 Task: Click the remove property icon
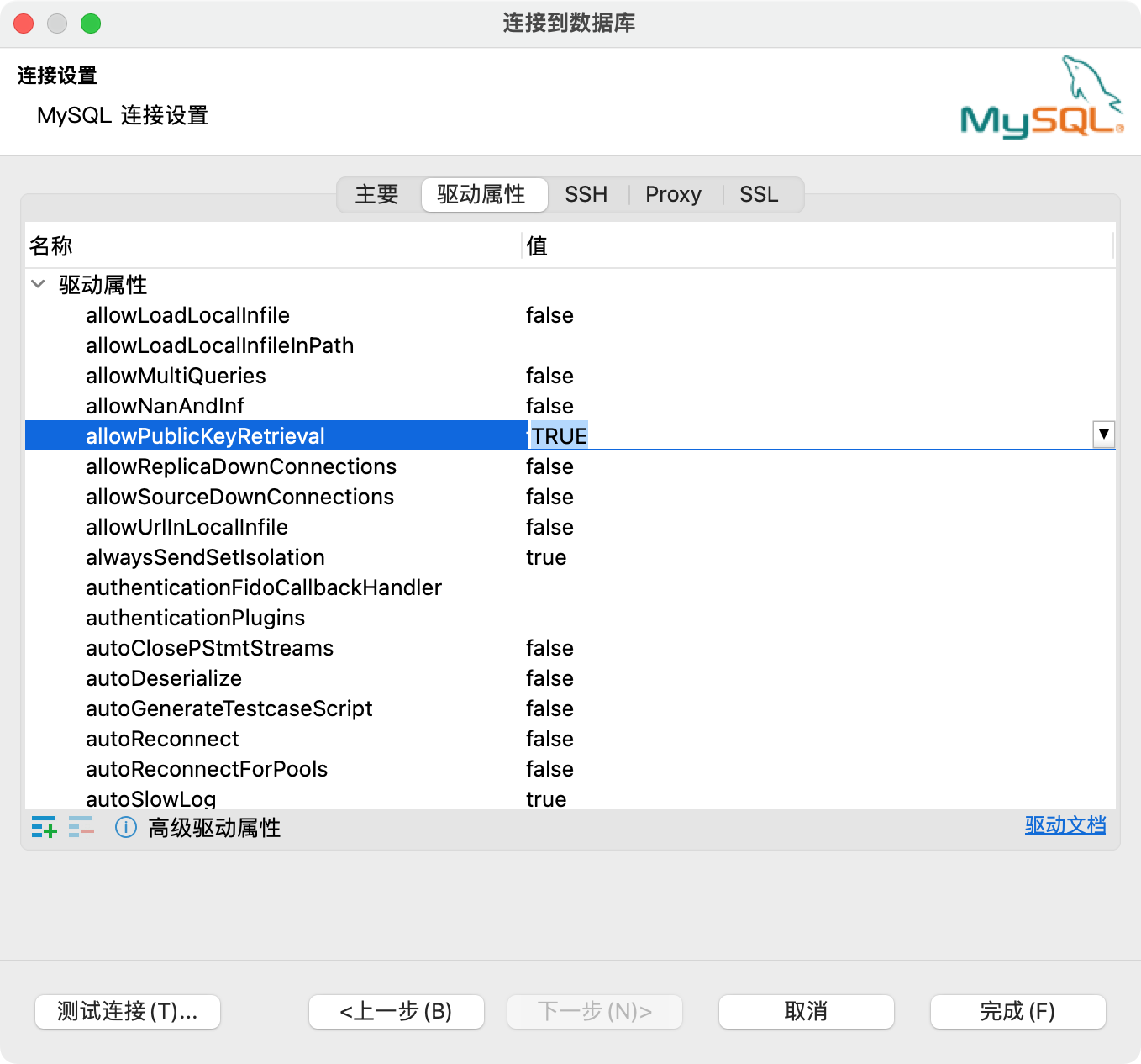tap(81, 827)
